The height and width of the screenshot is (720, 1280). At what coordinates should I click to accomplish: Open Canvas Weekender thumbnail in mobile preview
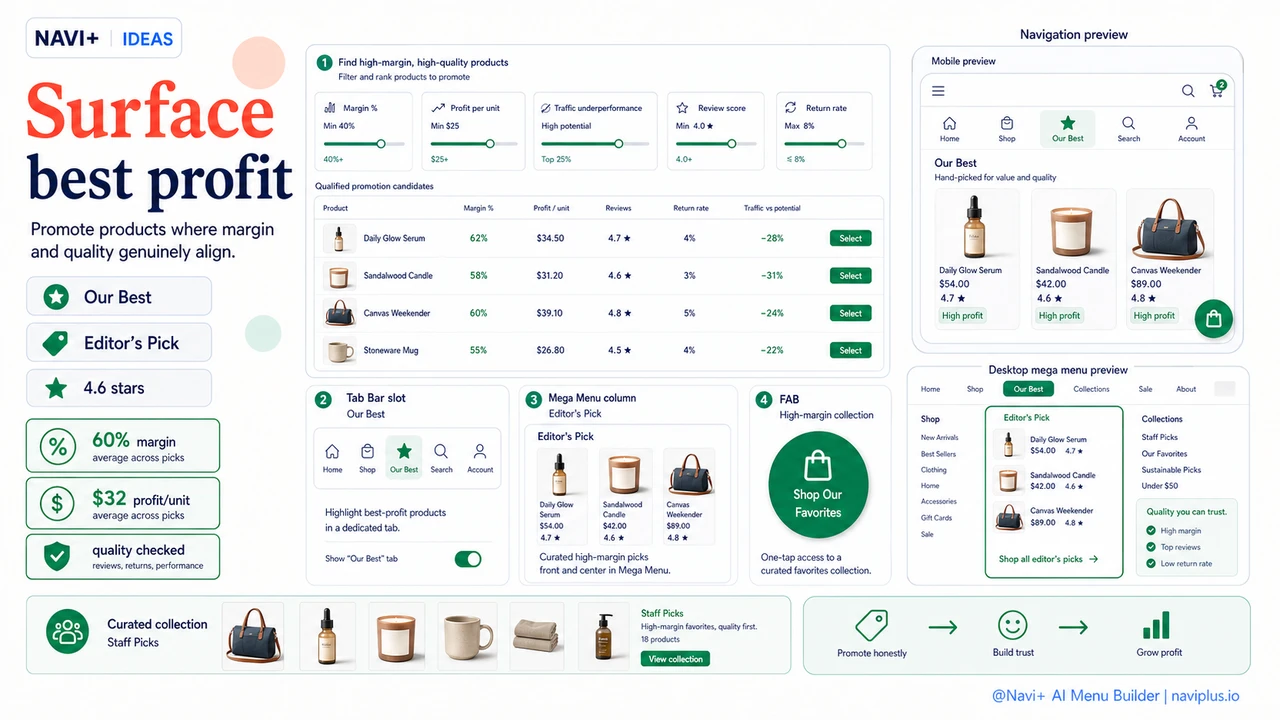tap(1168, 226)
